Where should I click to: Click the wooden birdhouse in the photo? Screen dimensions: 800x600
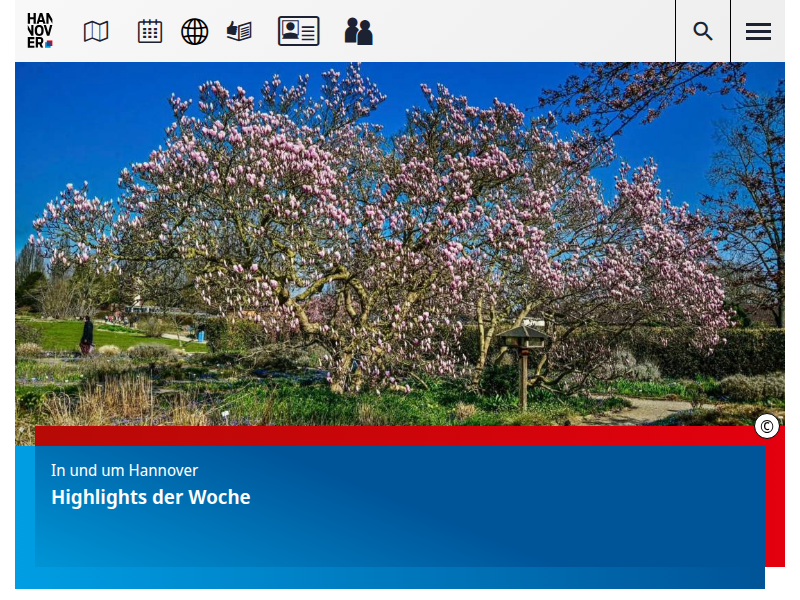click(523, 340)
